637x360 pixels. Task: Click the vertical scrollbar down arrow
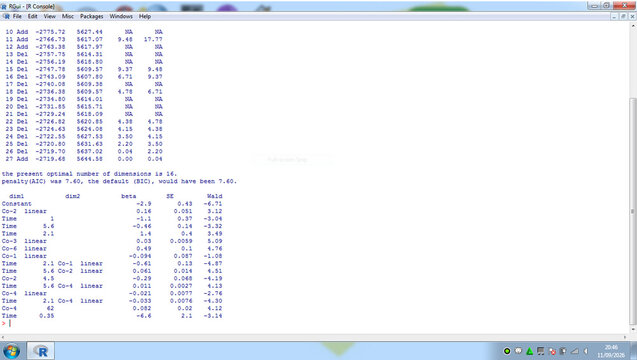[x=633, y=329]
